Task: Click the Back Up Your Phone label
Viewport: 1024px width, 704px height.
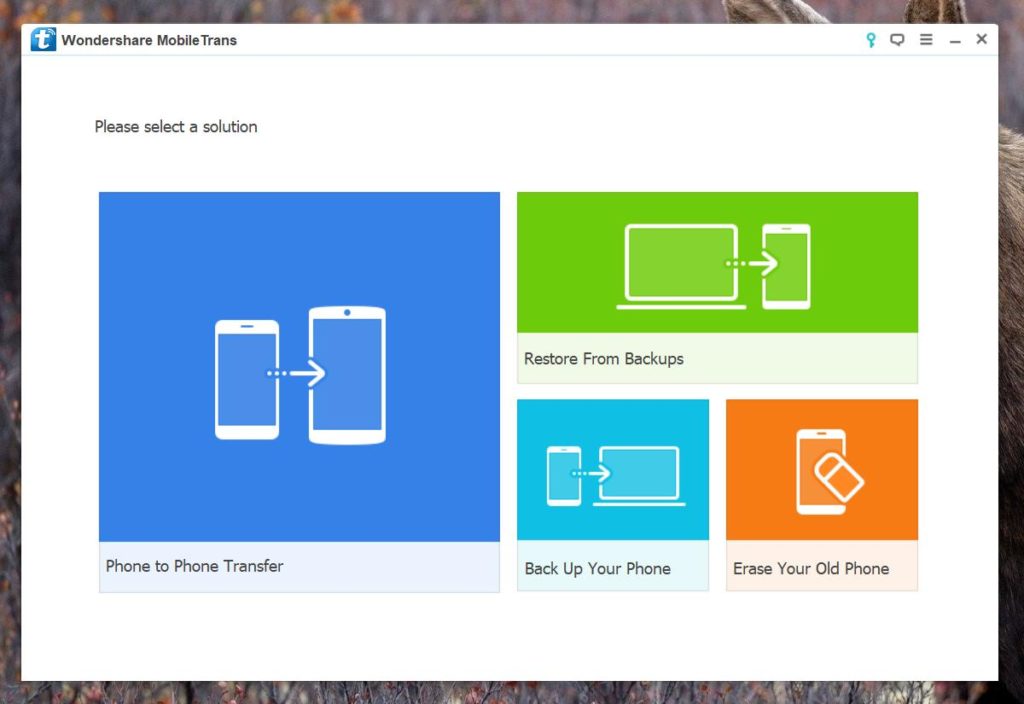Action: pos(597,568)
